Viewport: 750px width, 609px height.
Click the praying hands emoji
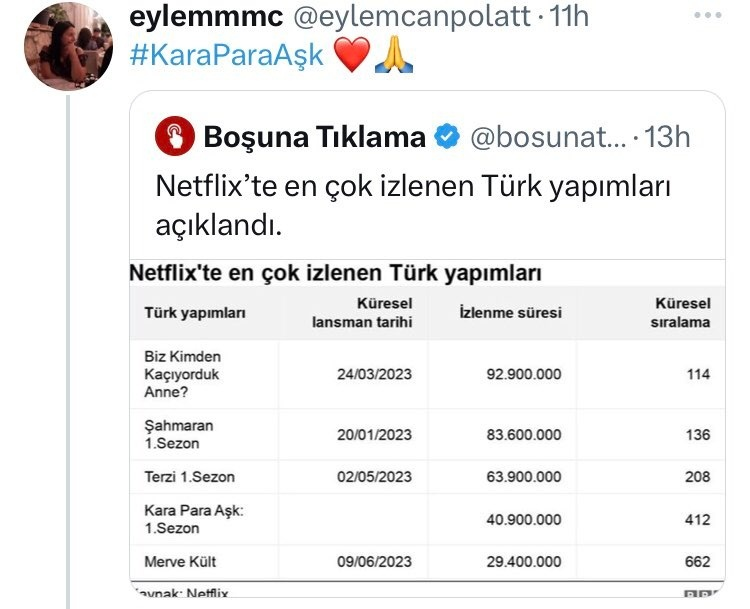pyautogui.click(x=393, y=56)
